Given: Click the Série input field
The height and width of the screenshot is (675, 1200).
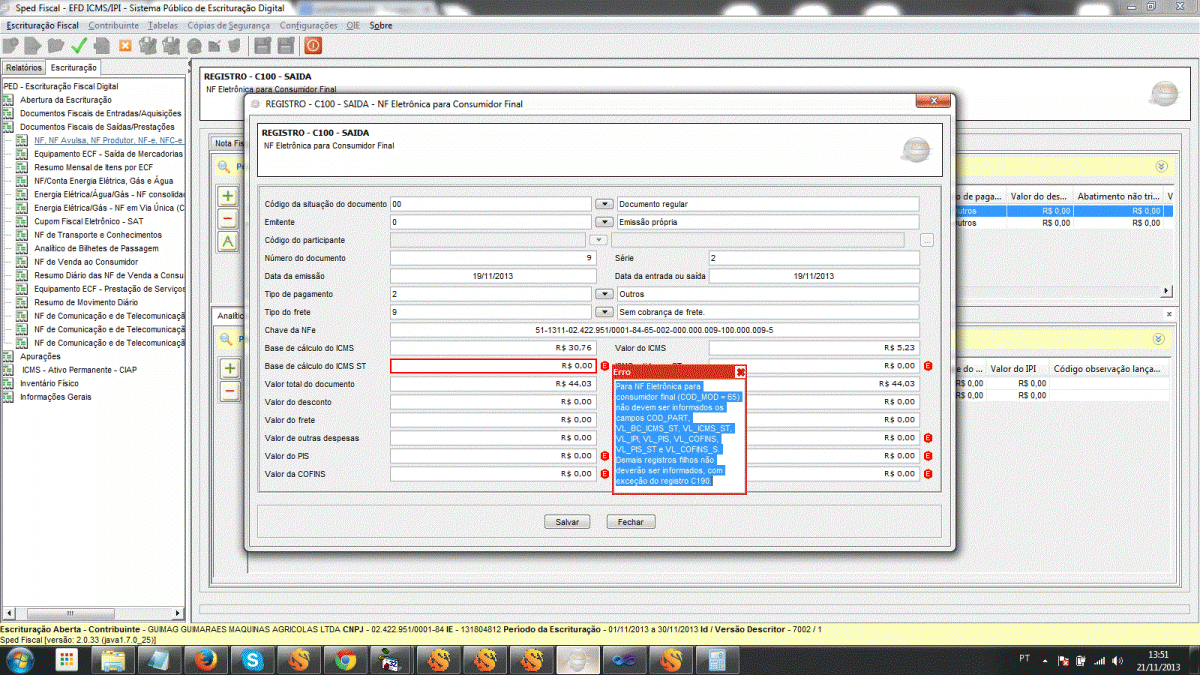Looking at the screenshot, I should 813,258.
